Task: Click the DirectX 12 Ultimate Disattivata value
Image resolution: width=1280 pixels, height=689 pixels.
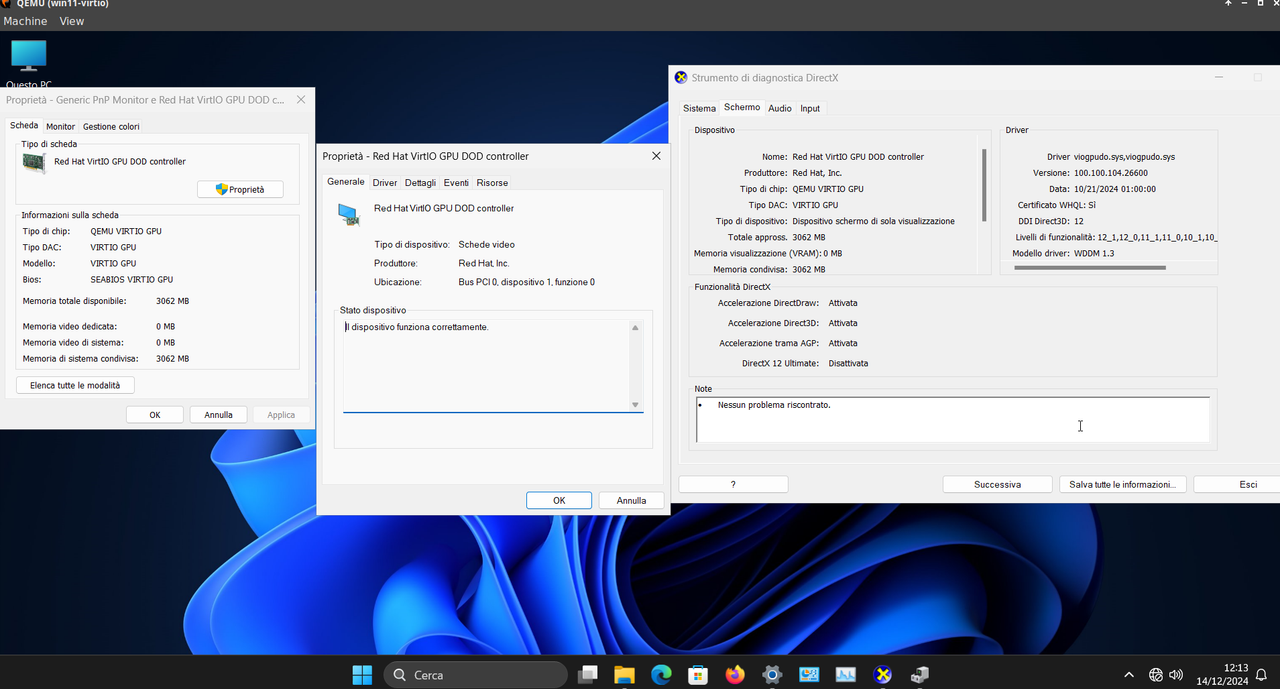Action: coord(848,363)
